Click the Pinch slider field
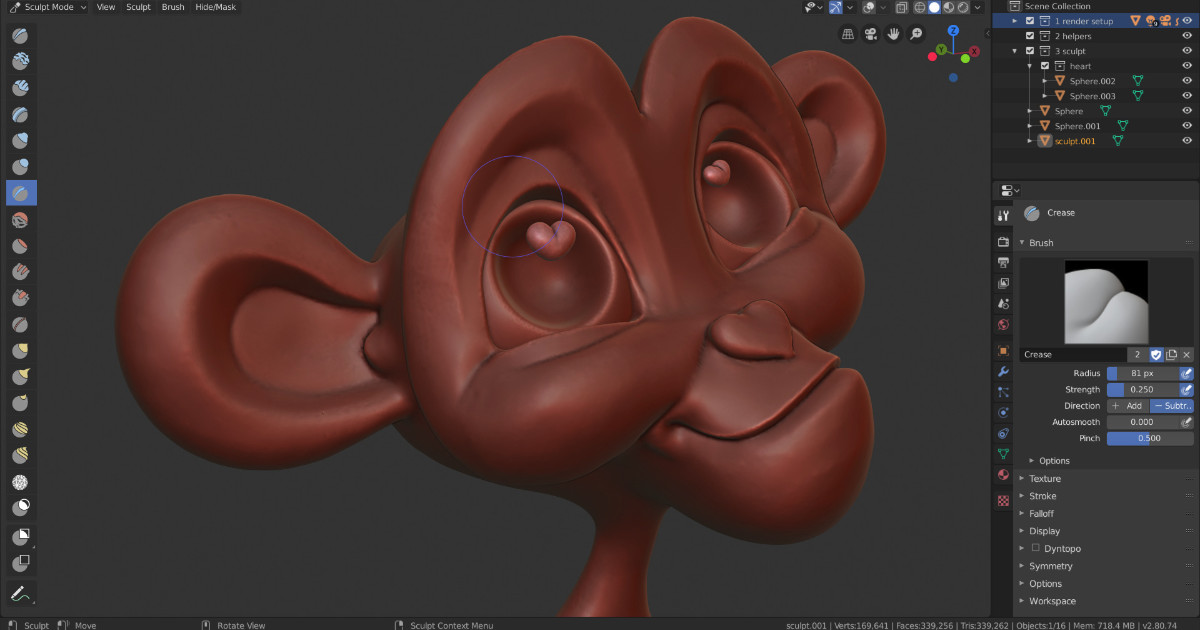The width and height of the screenshot is (1200, 630). (1150, 438)
